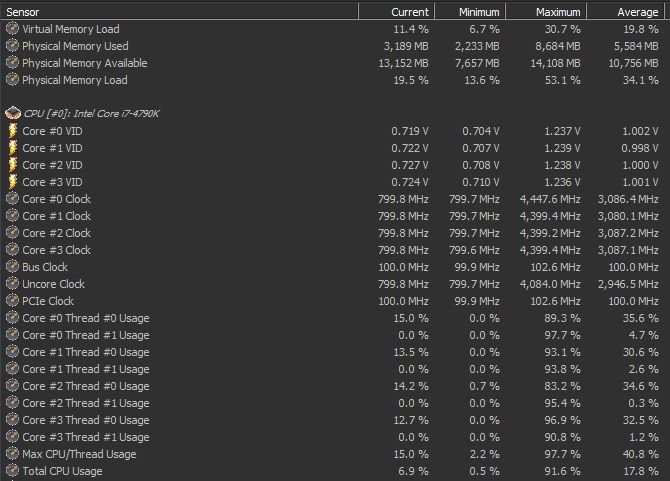Click the Virtual Memory Load clock icon

click(x=12, y=29)
